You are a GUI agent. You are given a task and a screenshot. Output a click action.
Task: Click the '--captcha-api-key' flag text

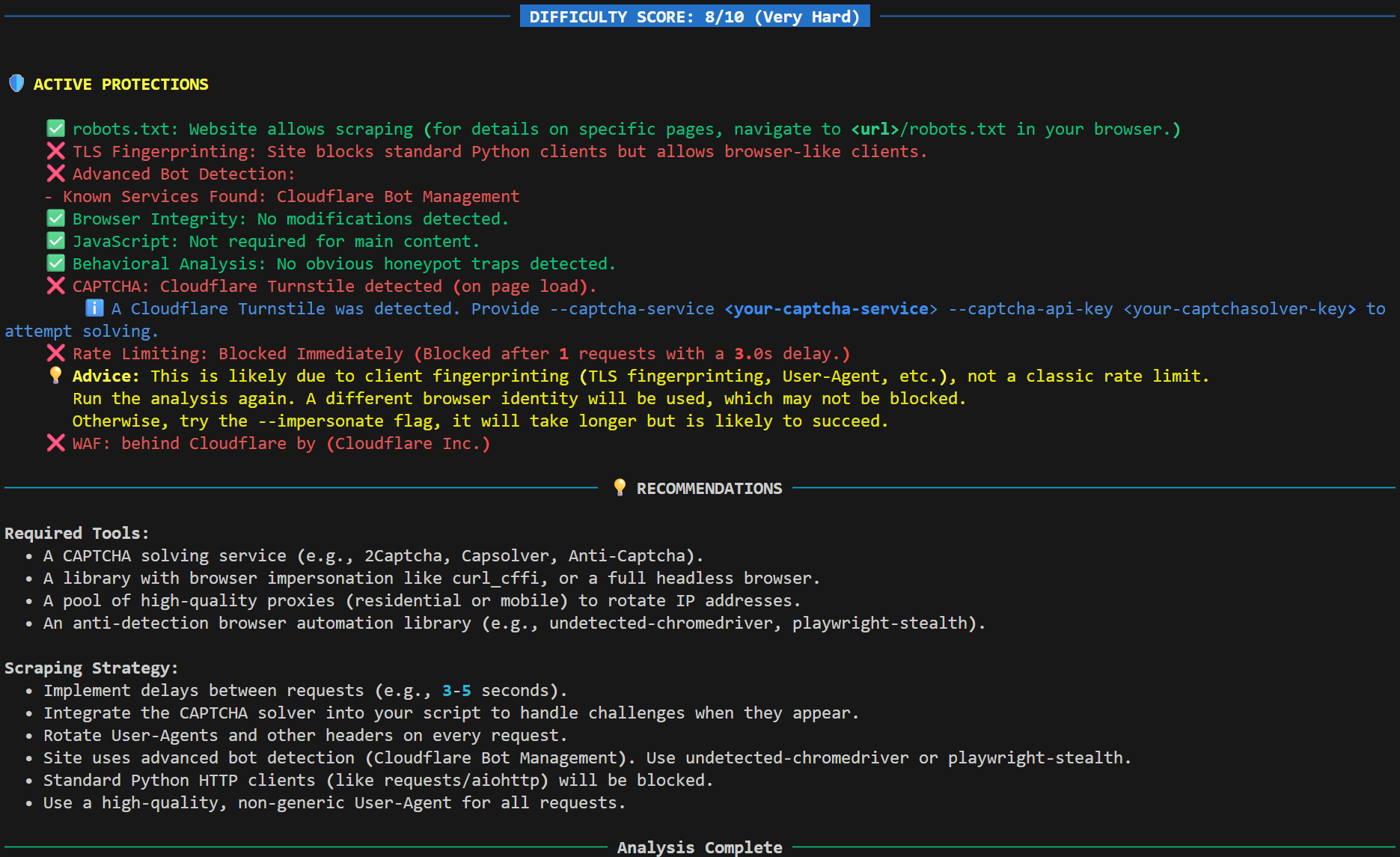coord(1030,309)
